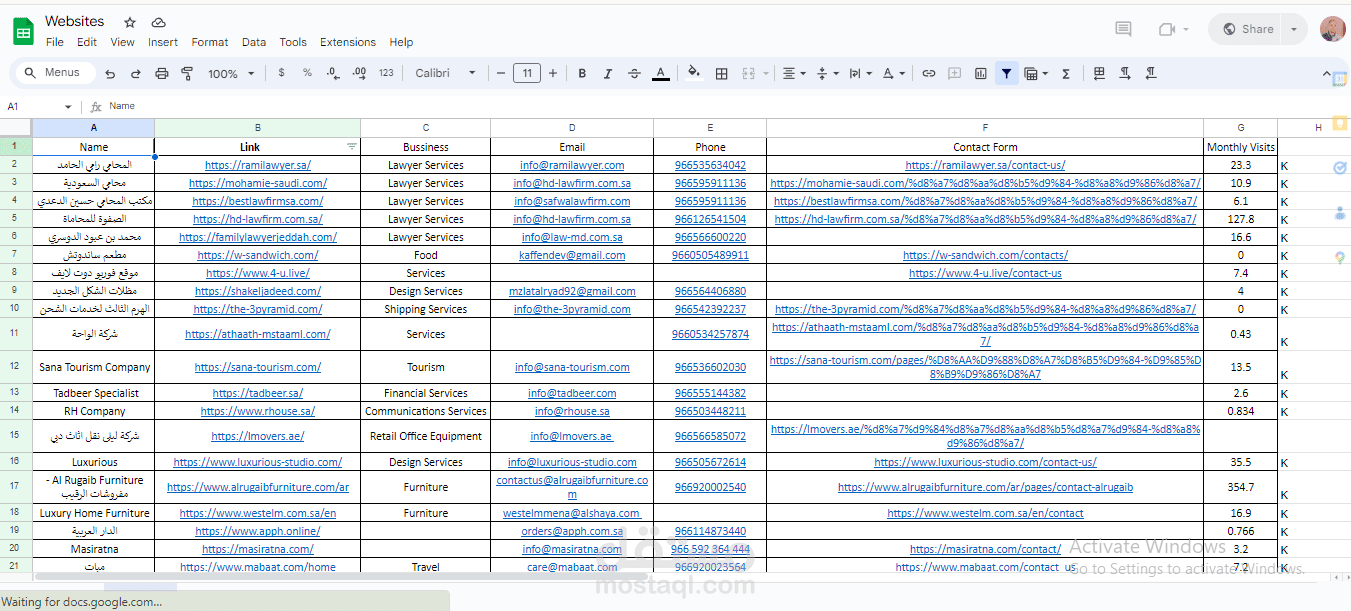This screenshot has height=611, width=1351.
Task: Open text wrapping dropdown
Action: click(x=859, y=73)
